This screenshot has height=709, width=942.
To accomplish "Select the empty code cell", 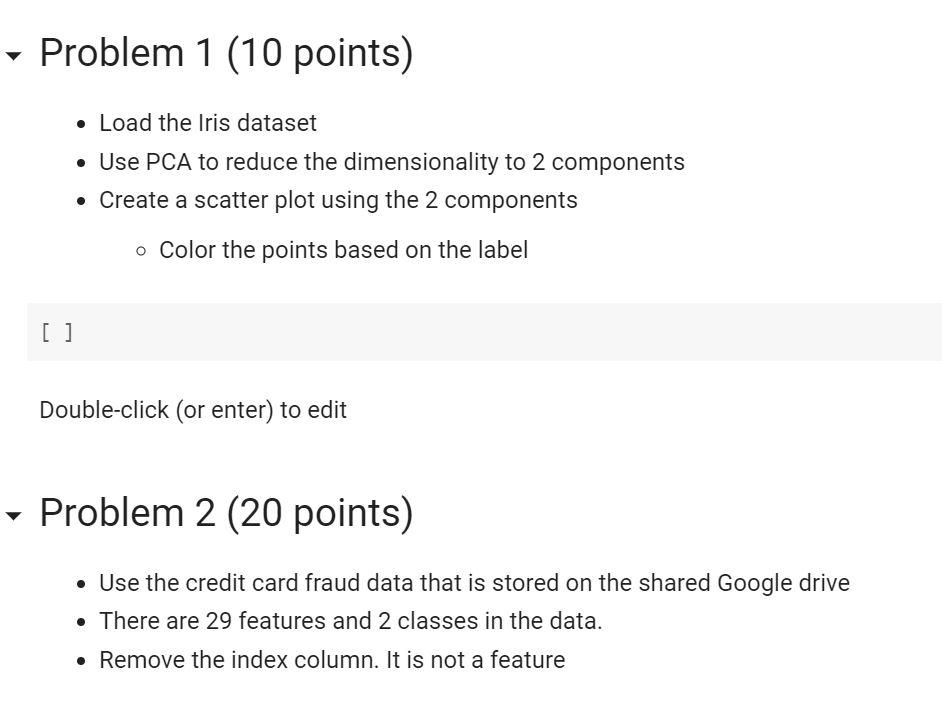I will pyautogui.click(x=400, y=331).
